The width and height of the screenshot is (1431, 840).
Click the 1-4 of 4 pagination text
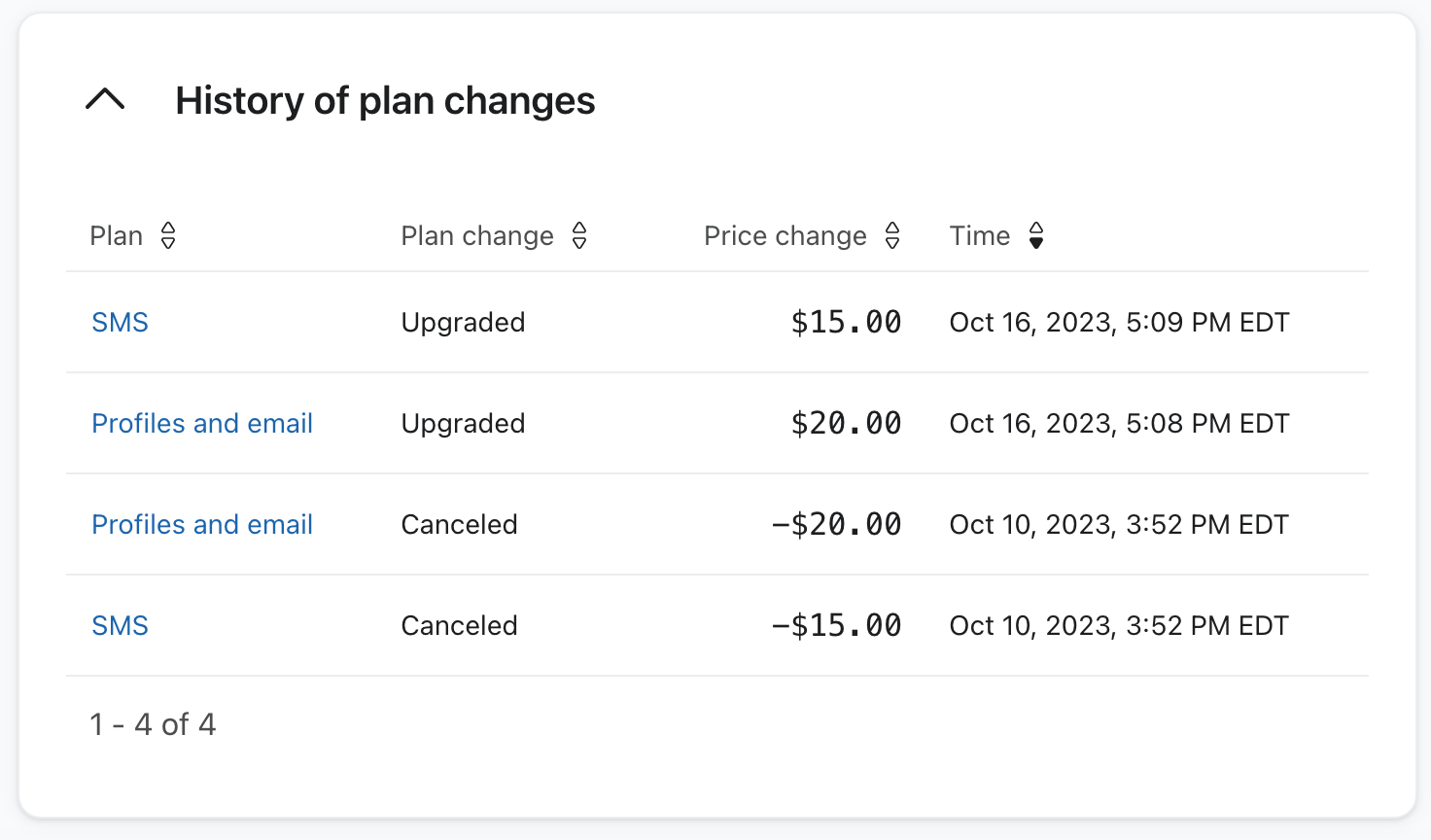click(153, 723)
